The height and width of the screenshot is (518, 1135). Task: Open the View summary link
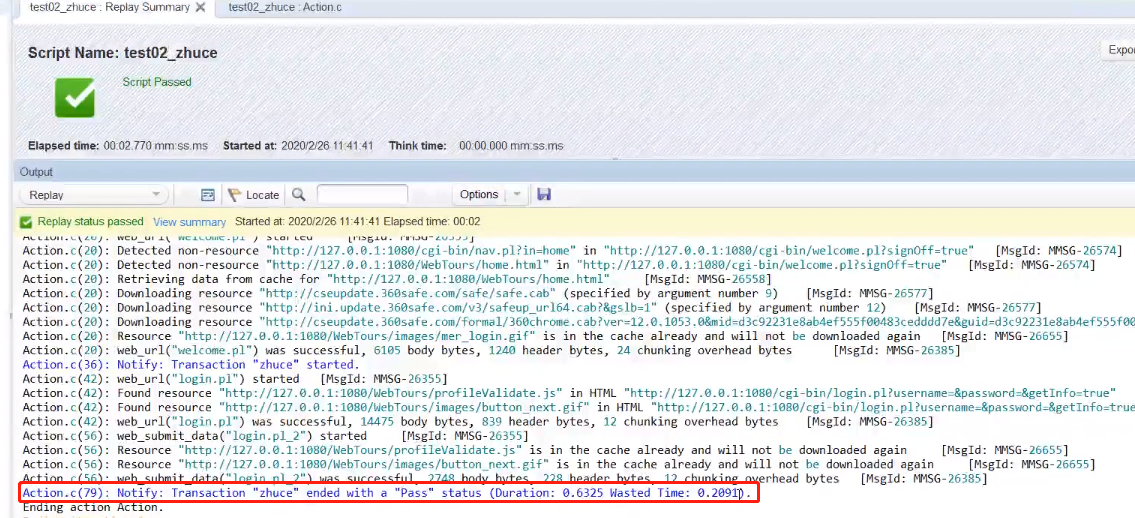point(190,221)
